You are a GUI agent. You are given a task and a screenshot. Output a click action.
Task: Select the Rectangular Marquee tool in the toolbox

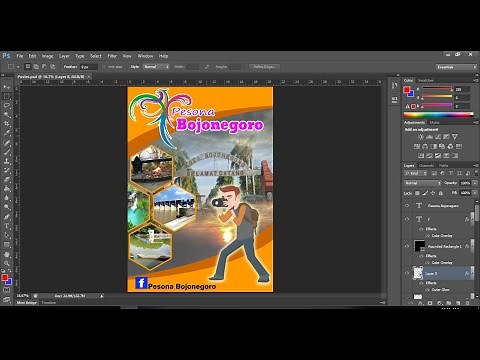click(x=7, y=96)
